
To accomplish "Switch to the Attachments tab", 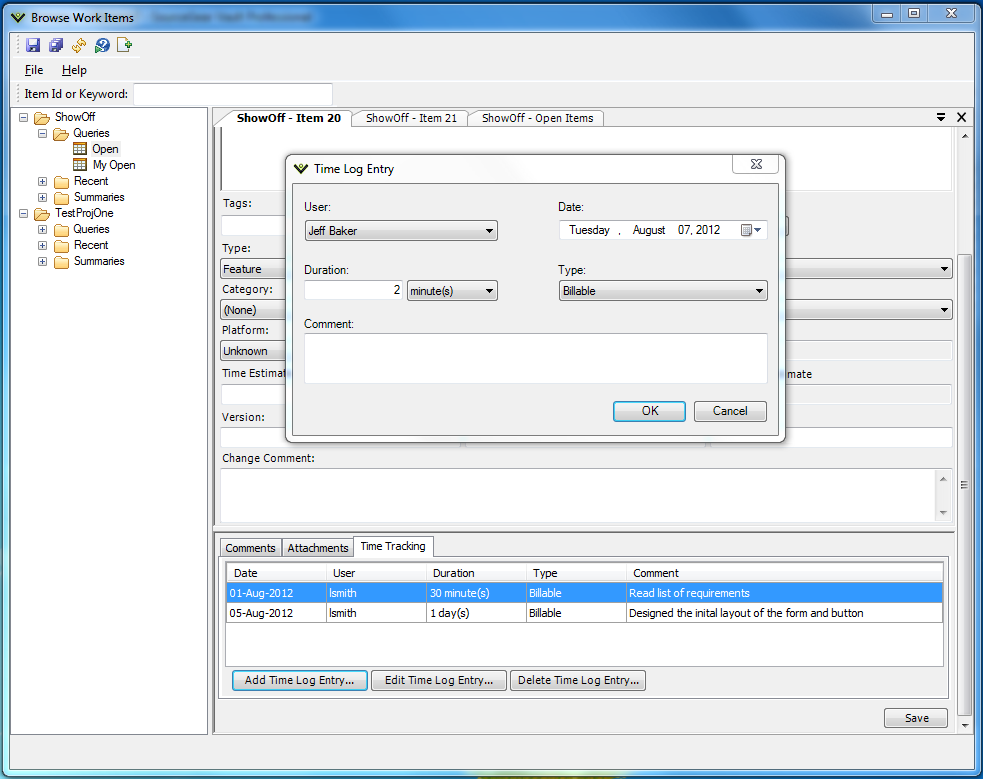I will 318,548.
